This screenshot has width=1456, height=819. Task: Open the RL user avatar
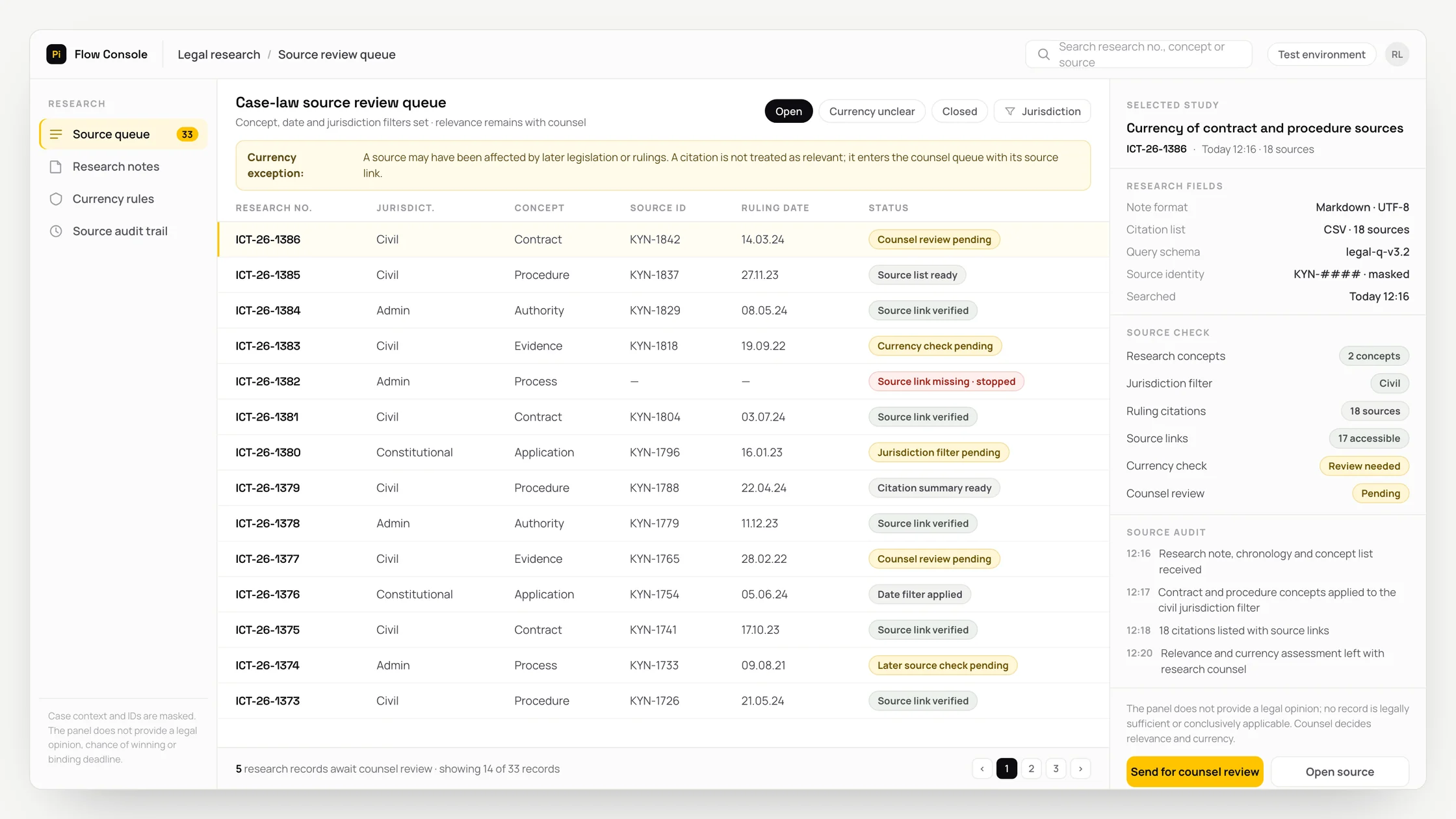pos(1397,55)
